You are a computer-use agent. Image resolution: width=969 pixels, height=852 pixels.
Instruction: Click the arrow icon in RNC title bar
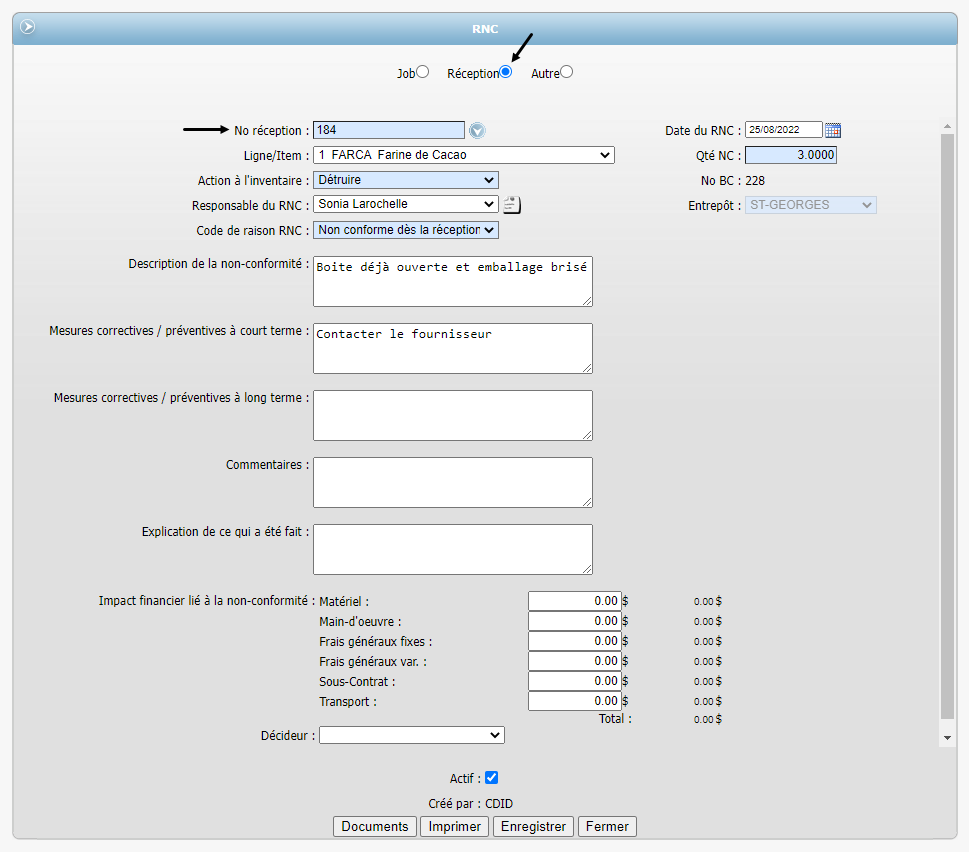pyautogui.click(x=28, y=27)
